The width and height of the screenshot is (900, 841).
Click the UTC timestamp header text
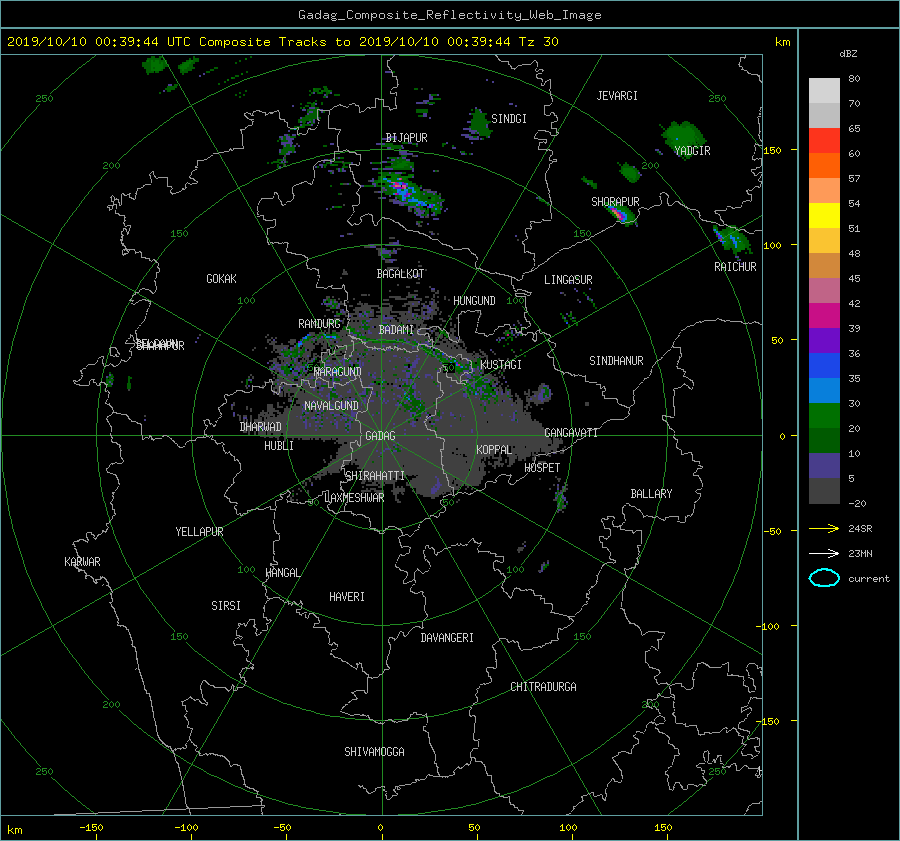[x=282, y=42]
